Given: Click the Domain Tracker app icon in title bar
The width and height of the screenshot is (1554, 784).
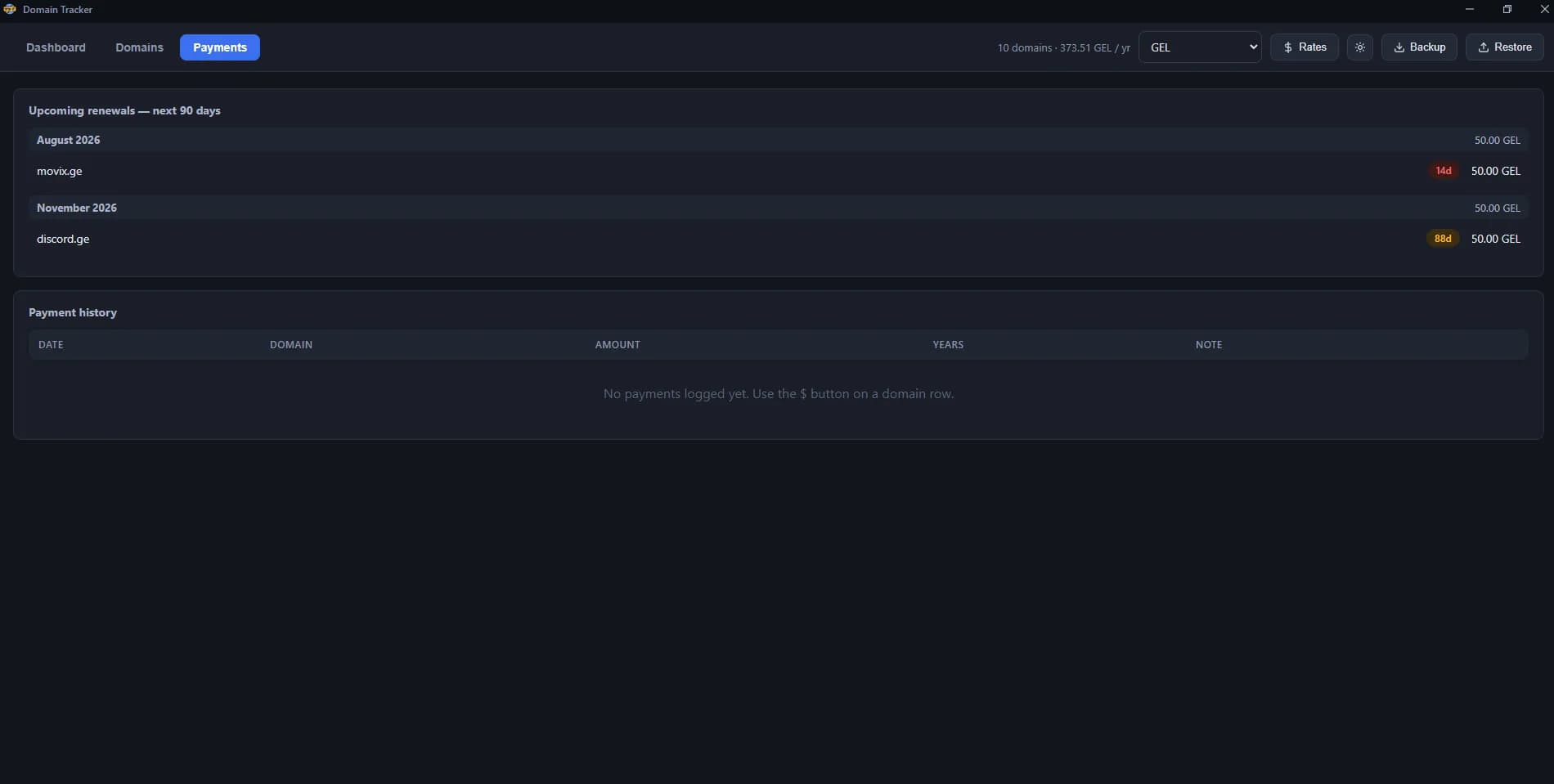Looking at the screenshot, I should pos(10,9).
